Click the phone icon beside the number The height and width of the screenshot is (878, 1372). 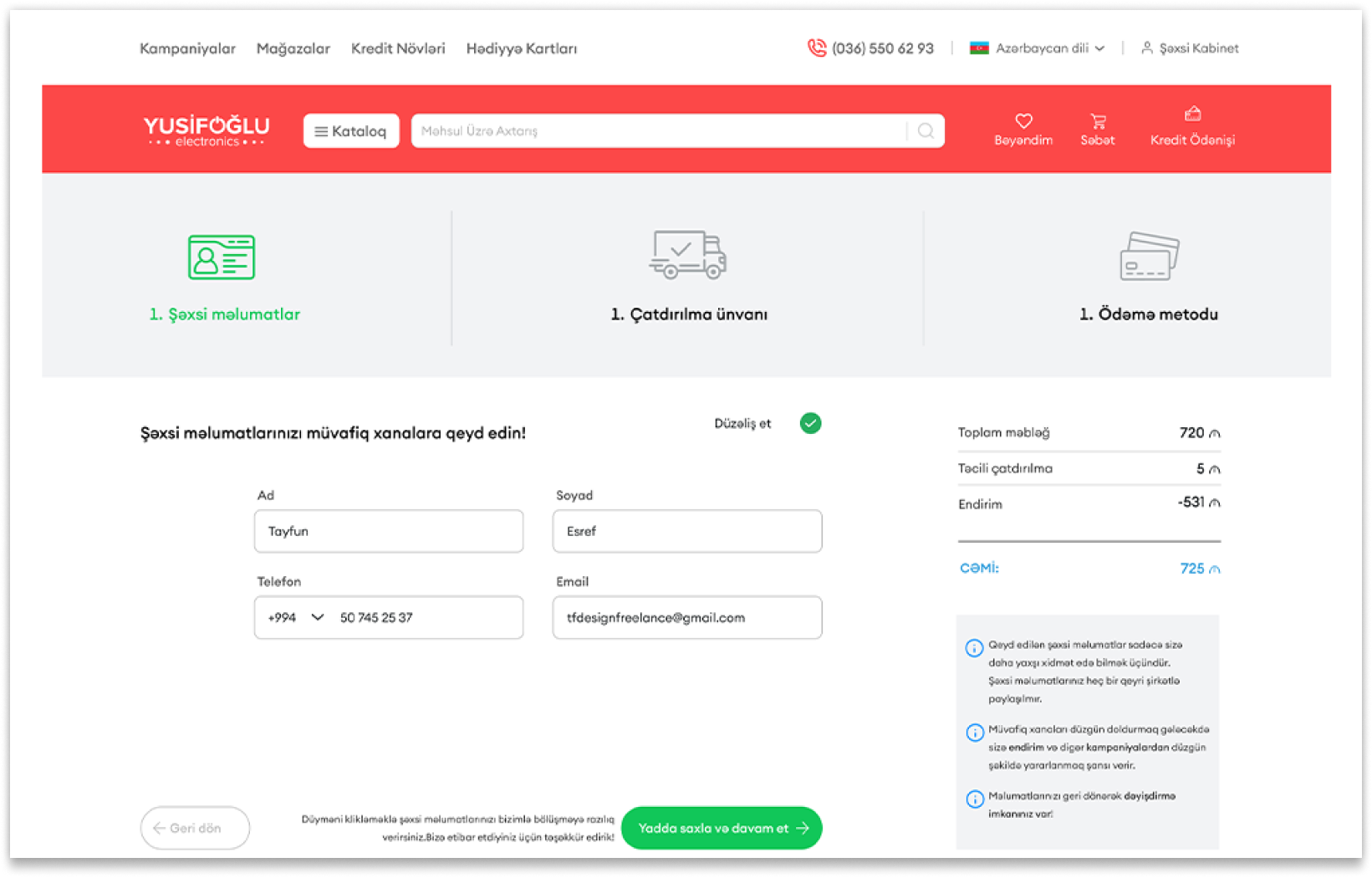[x=816, y=48]
